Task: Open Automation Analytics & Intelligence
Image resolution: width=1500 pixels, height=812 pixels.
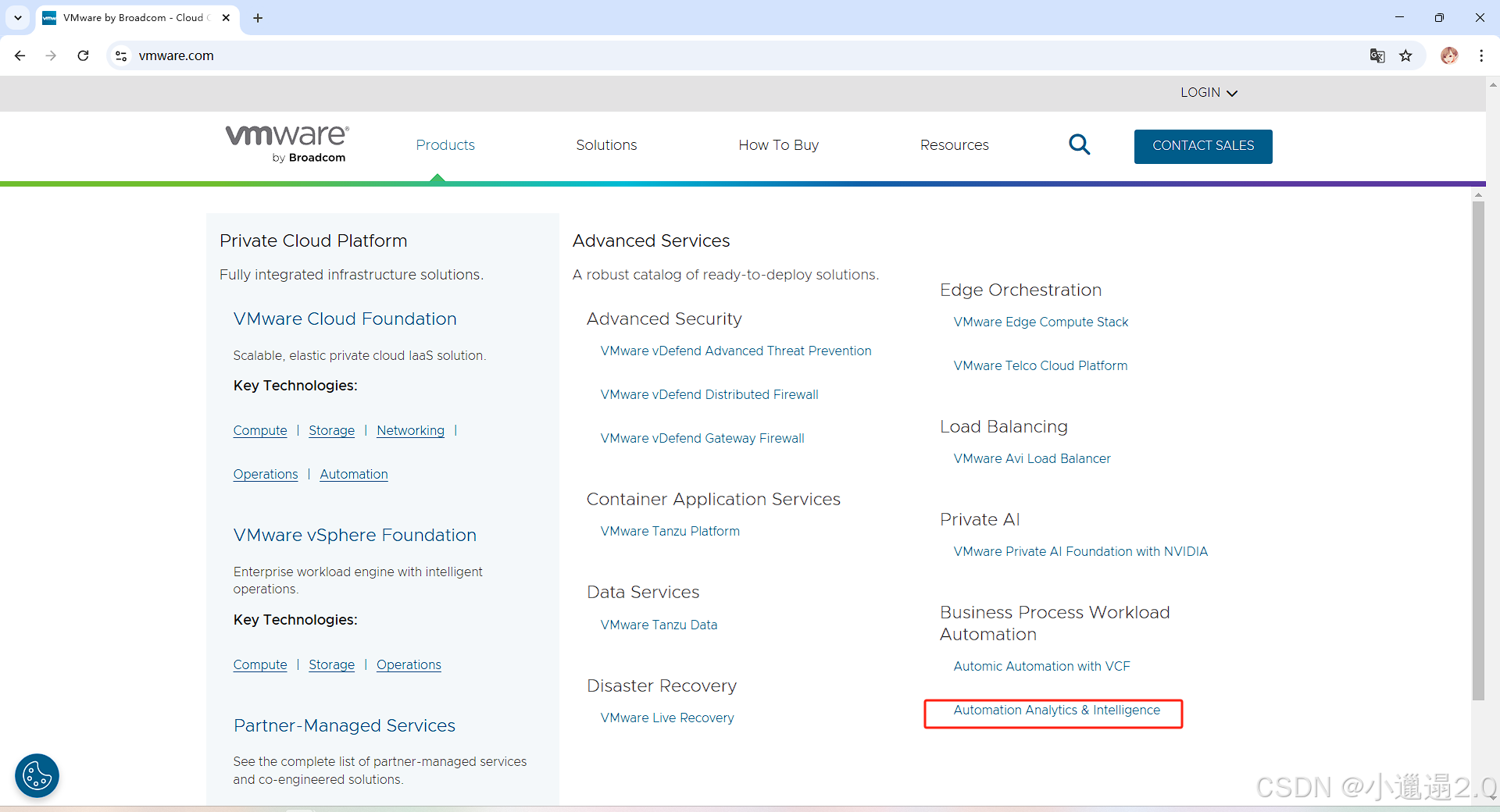Action: click(x=1056, y=710)
